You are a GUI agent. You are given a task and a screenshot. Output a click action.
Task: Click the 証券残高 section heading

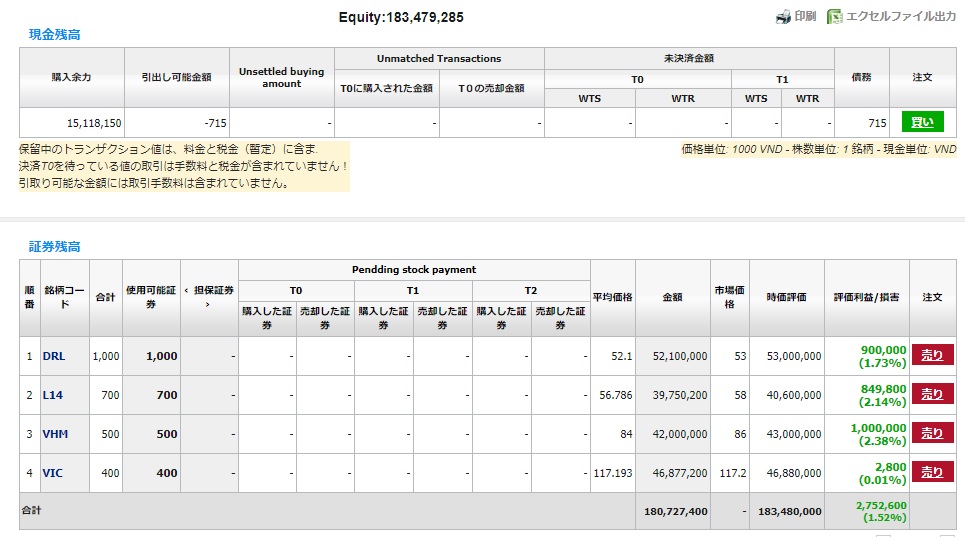[x=54, y=246]
